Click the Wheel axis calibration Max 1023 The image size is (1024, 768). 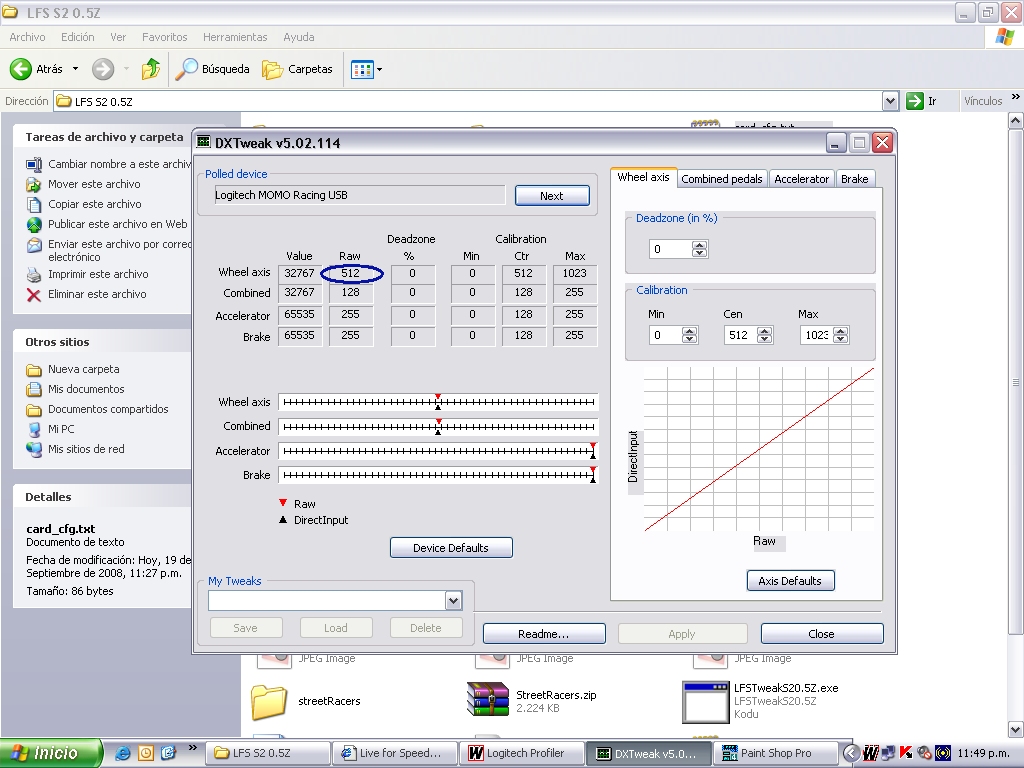pos(575,274)
